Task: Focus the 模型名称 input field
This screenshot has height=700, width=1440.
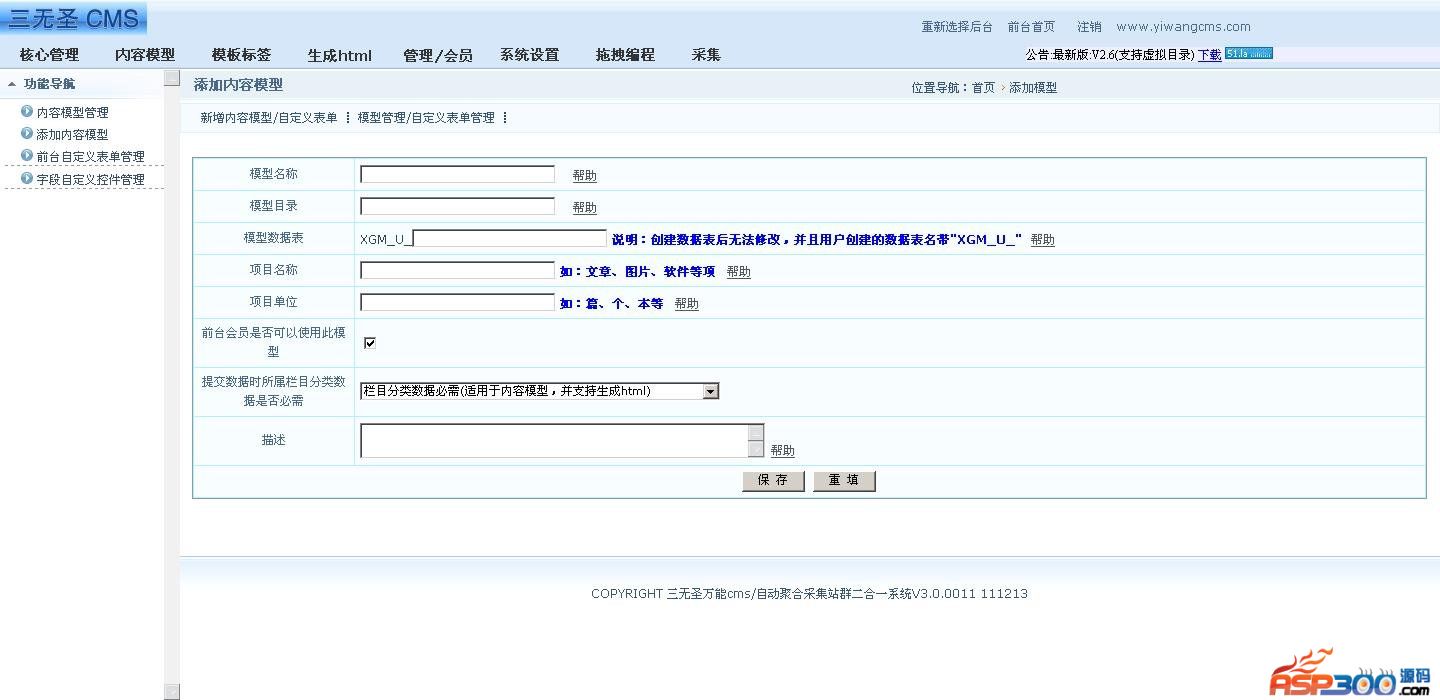Action: [x=457, y=174]
